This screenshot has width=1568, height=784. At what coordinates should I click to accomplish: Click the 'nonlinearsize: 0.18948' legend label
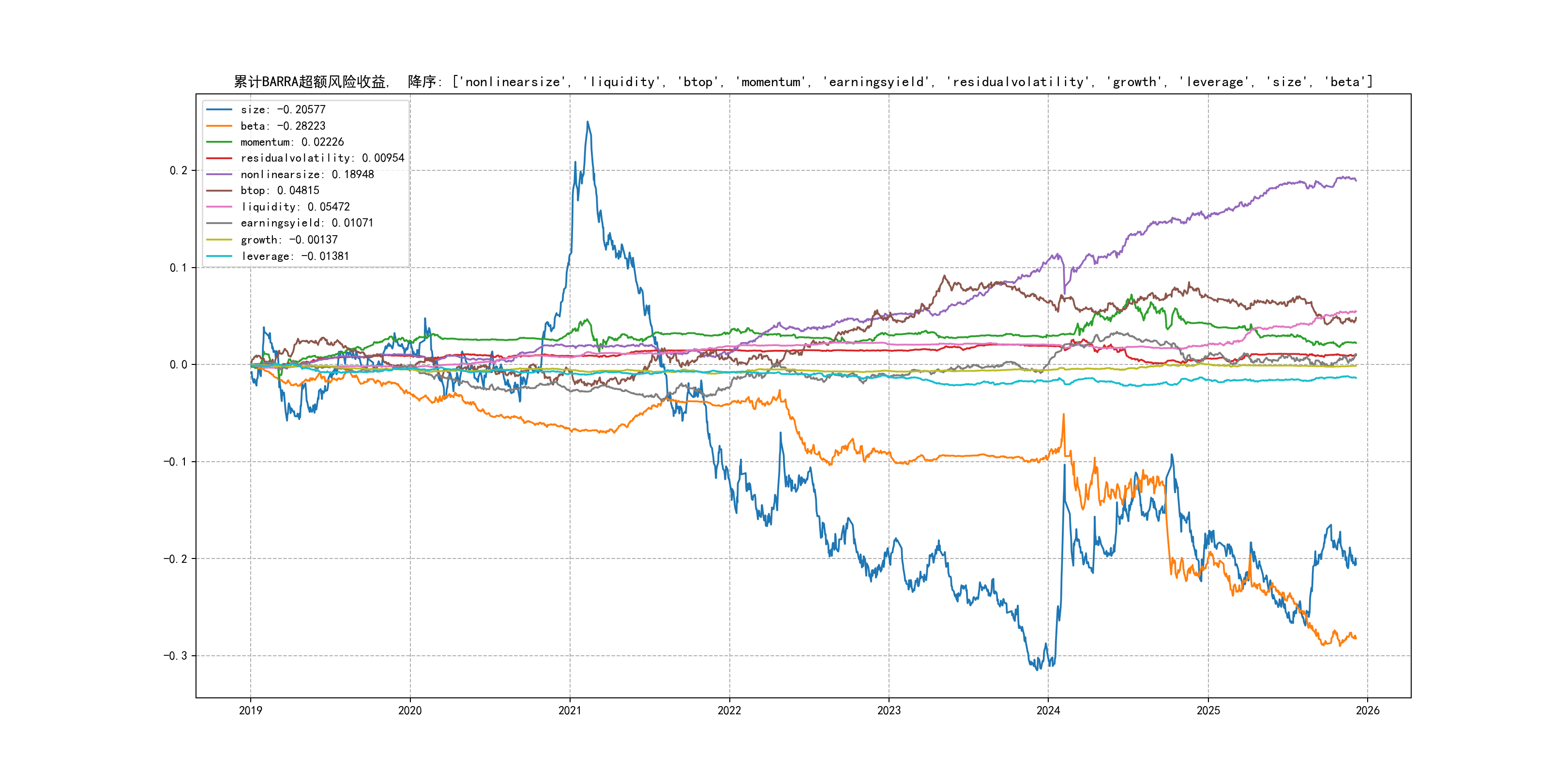(307, 175)
